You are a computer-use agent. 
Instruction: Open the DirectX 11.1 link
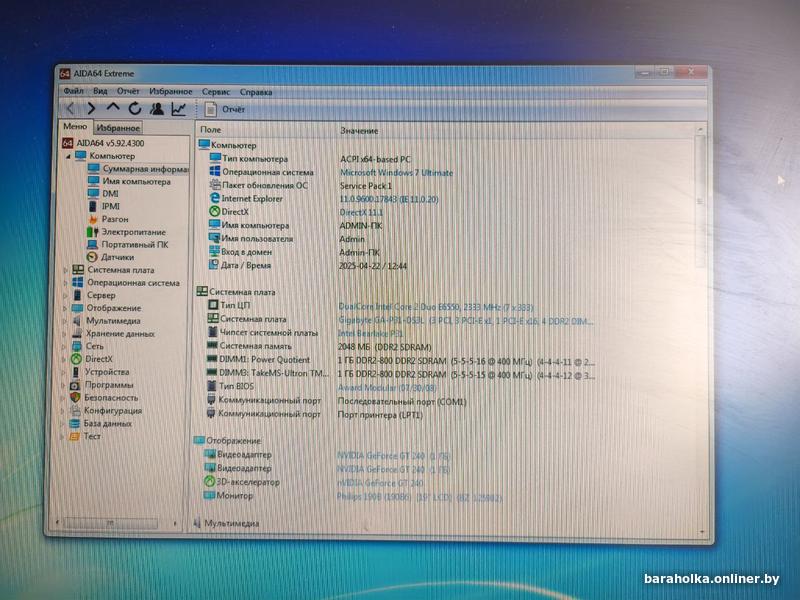(x=361, y=212)
